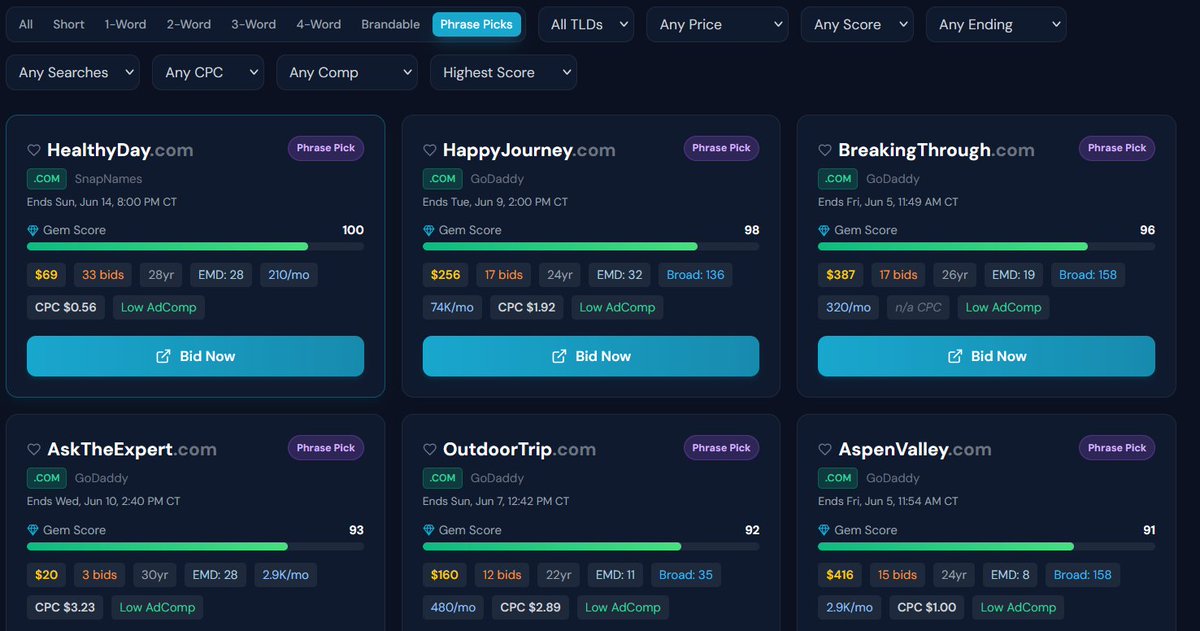This screenshot has height=631, width=1200.
Task: Open the AskTheExpert.com domain title
Action: click(132, 450)
